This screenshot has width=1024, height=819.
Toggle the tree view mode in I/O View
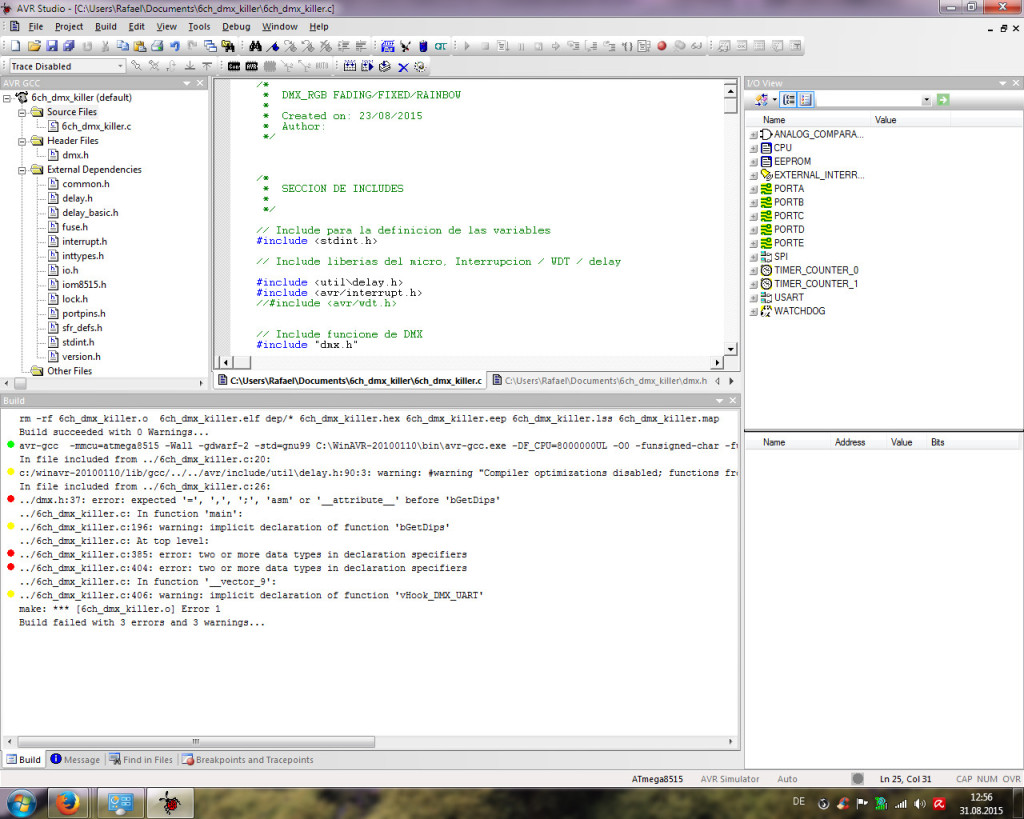coord(789,99)
